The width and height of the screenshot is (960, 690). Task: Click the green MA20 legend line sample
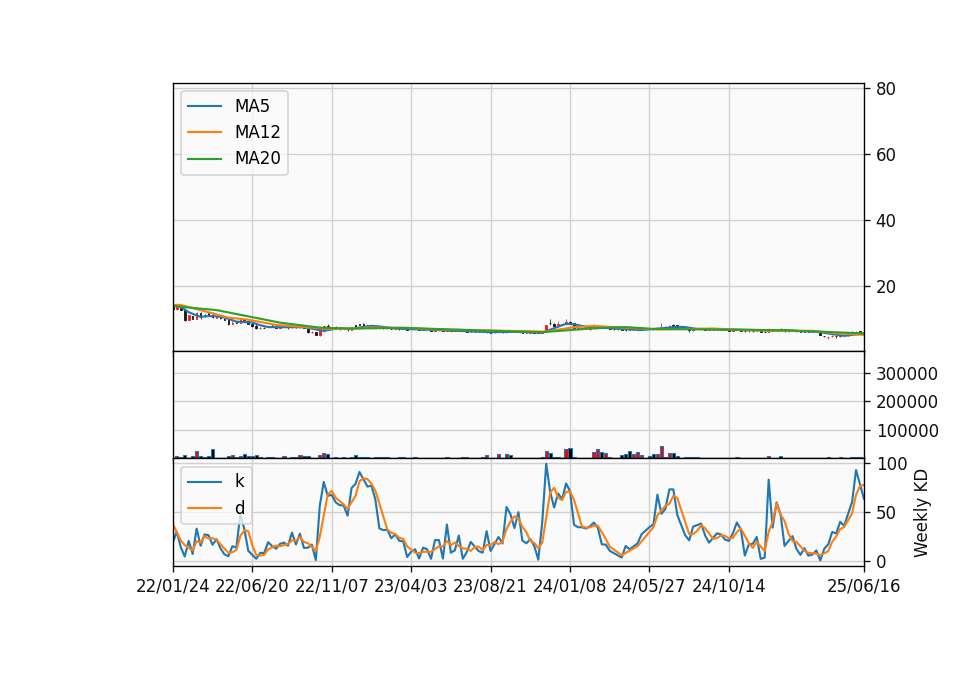tap(204, 158)
